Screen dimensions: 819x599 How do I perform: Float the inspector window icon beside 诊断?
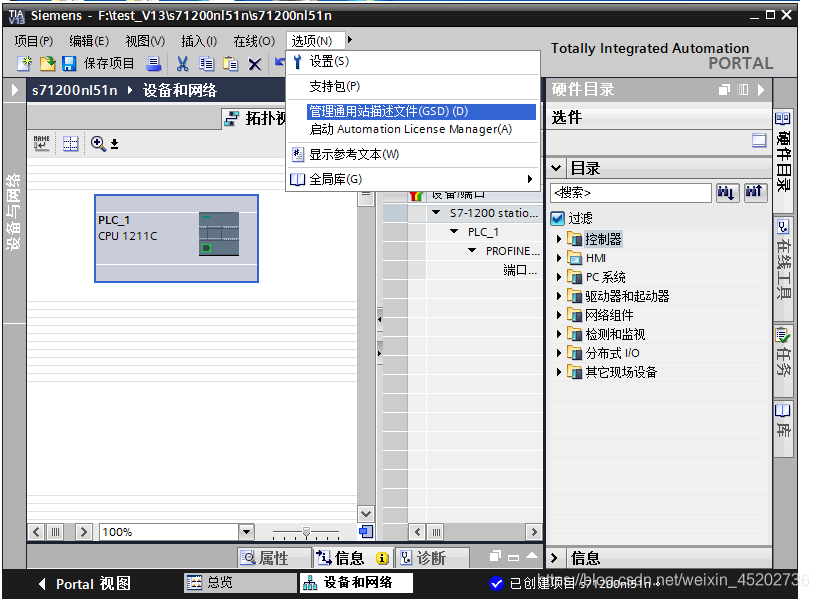coord(495,556)
